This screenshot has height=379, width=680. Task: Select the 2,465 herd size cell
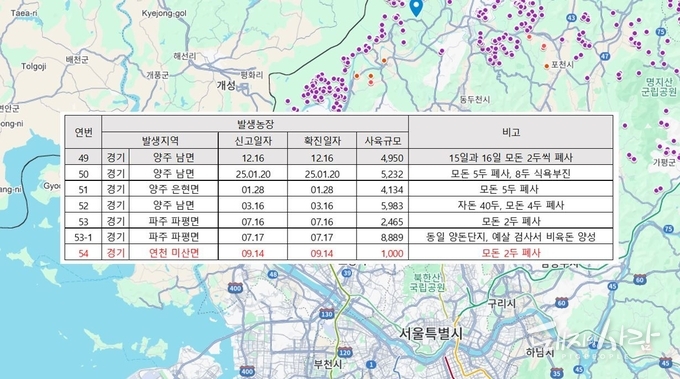tap(382, 221)
